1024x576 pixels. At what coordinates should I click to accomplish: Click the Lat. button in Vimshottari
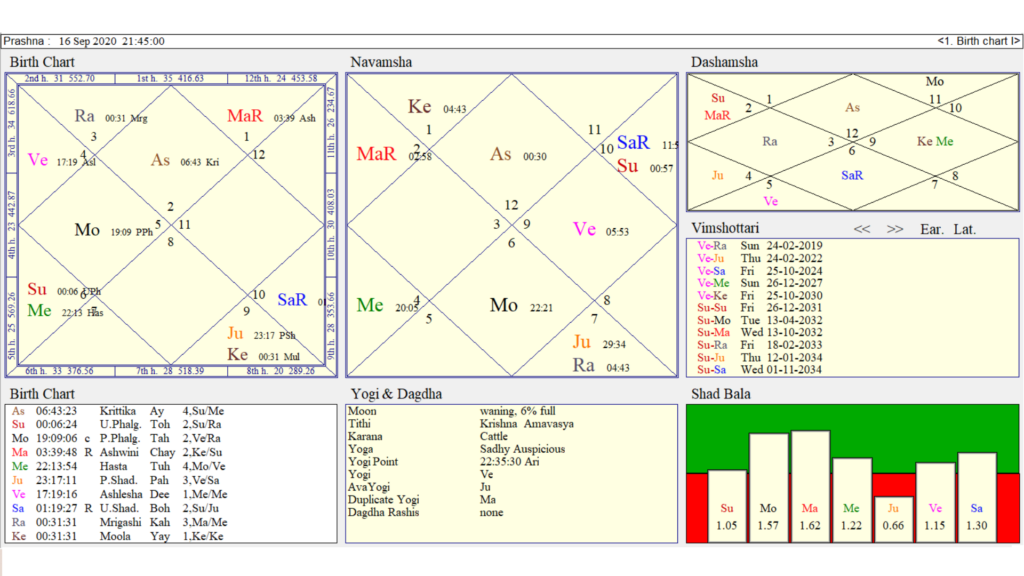965,229
